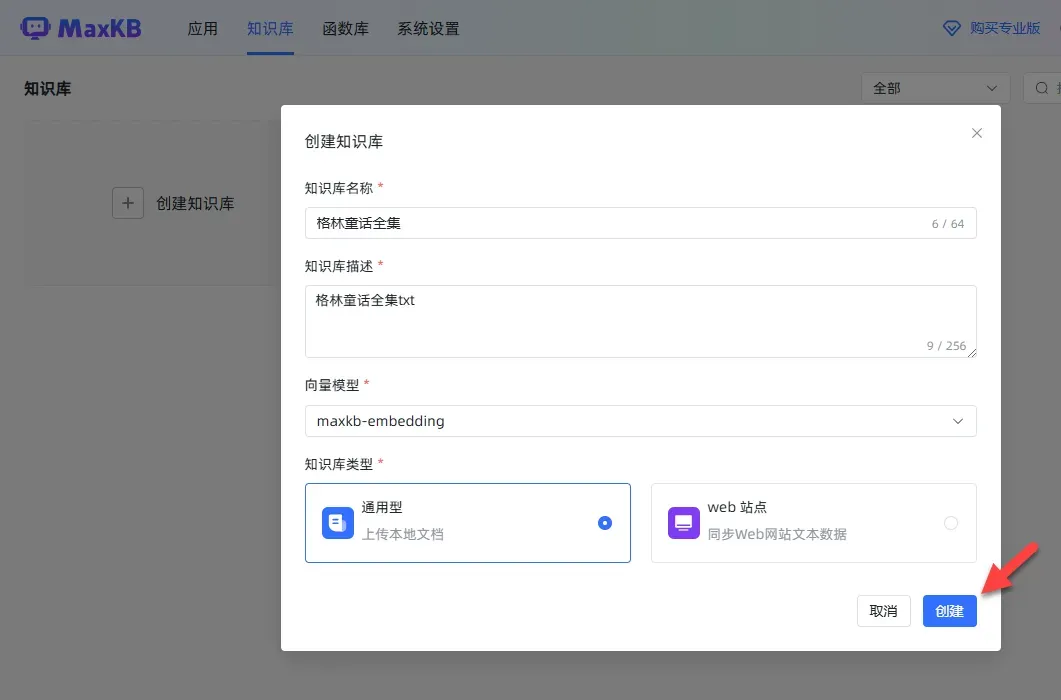Select the 通用型 radio button
Image resolution: width=1061 pixels, height=700 pixels.
605,523
